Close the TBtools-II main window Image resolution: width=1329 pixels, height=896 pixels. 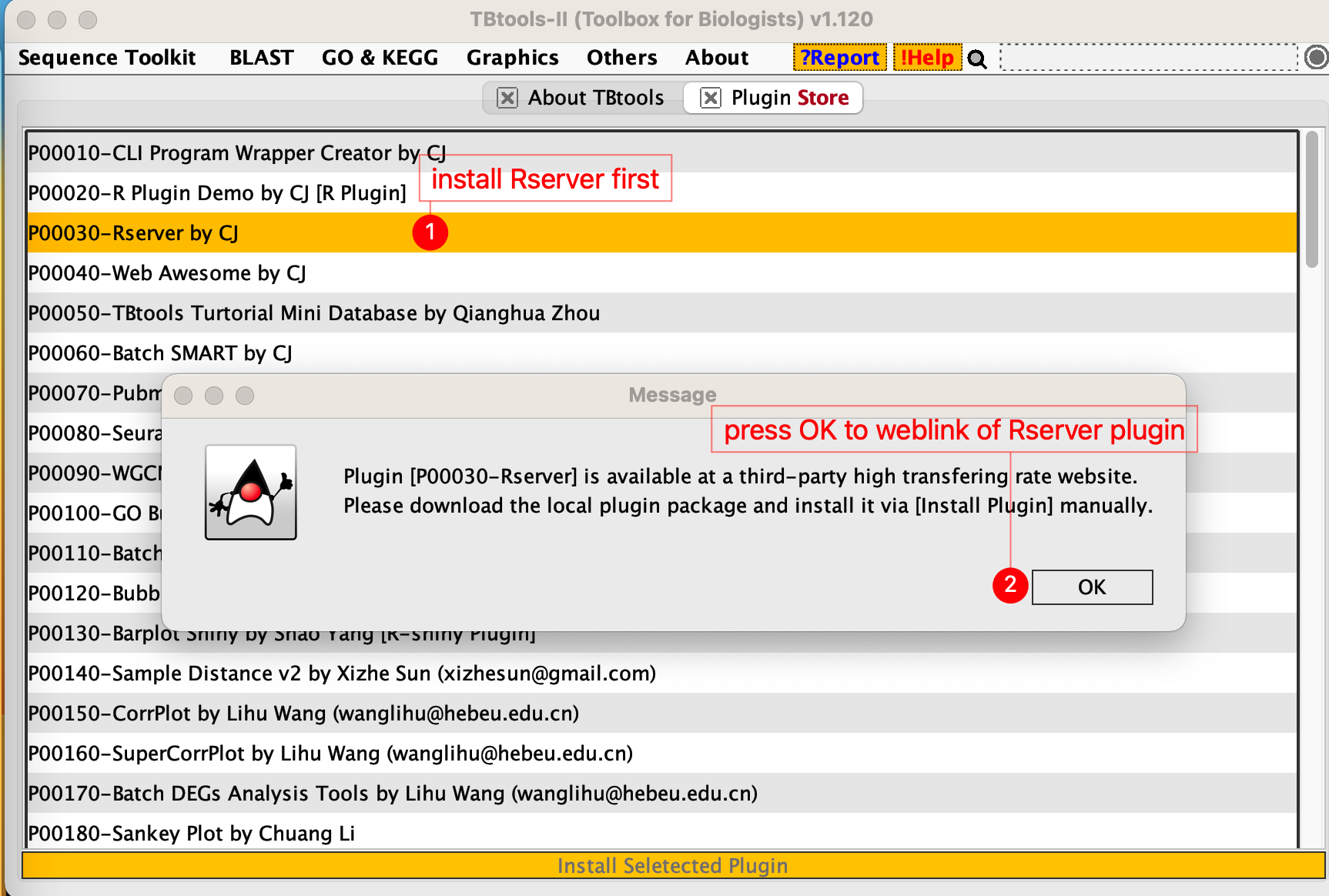tap(26, 20)
